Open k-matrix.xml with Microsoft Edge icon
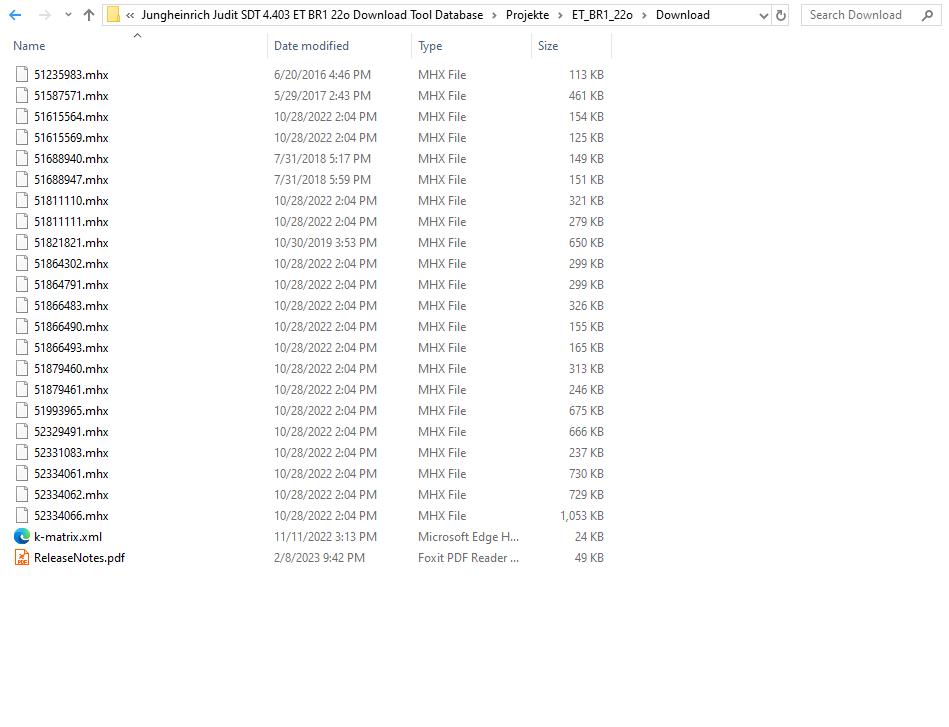949x727 pixels. (x=22, y=537)
